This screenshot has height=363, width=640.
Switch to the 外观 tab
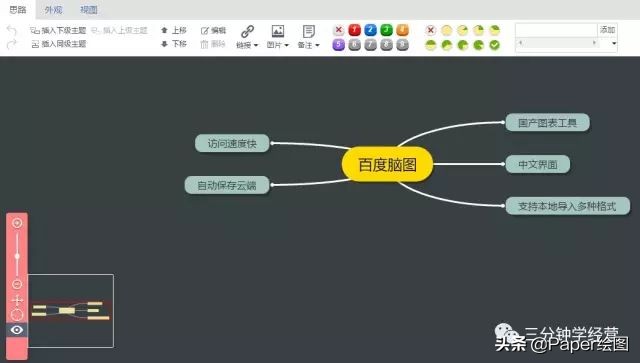pos(53,9)
